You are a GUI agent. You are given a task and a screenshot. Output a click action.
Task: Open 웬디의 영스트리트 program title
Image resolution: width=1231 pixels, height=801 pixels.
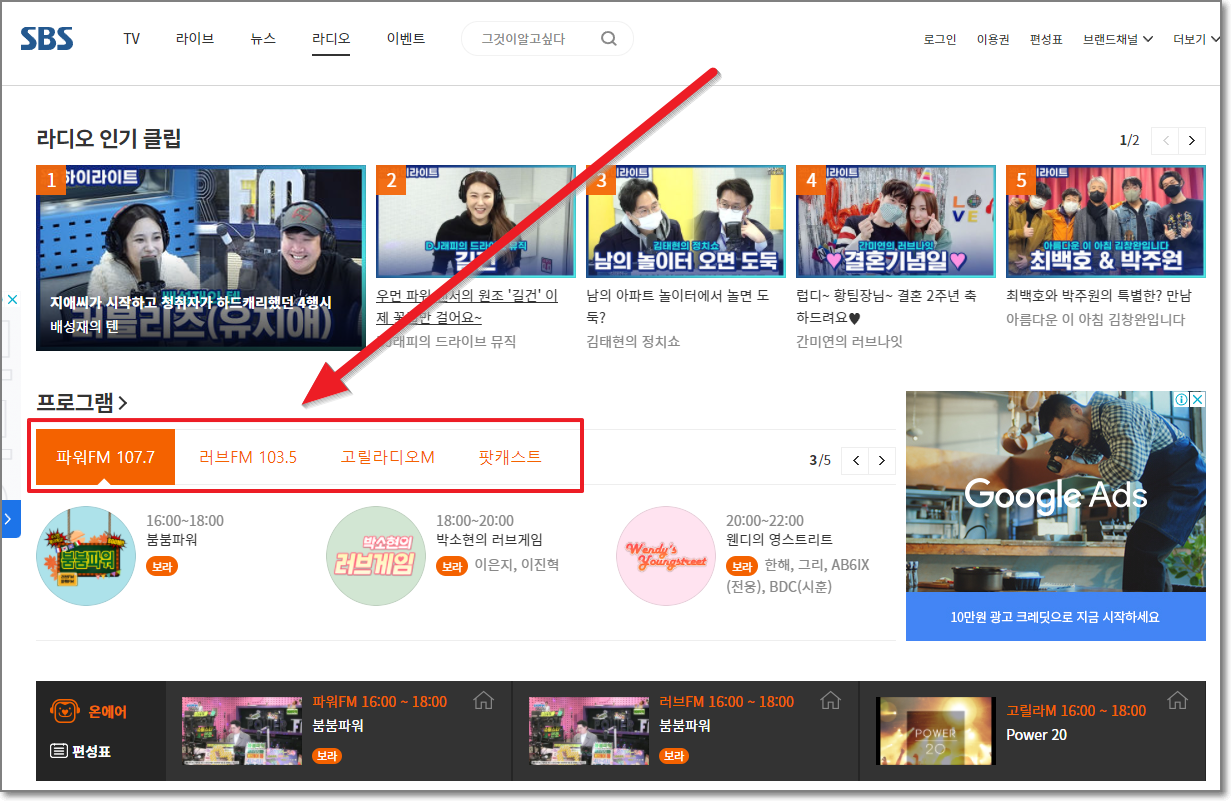(x=779, y=540)
